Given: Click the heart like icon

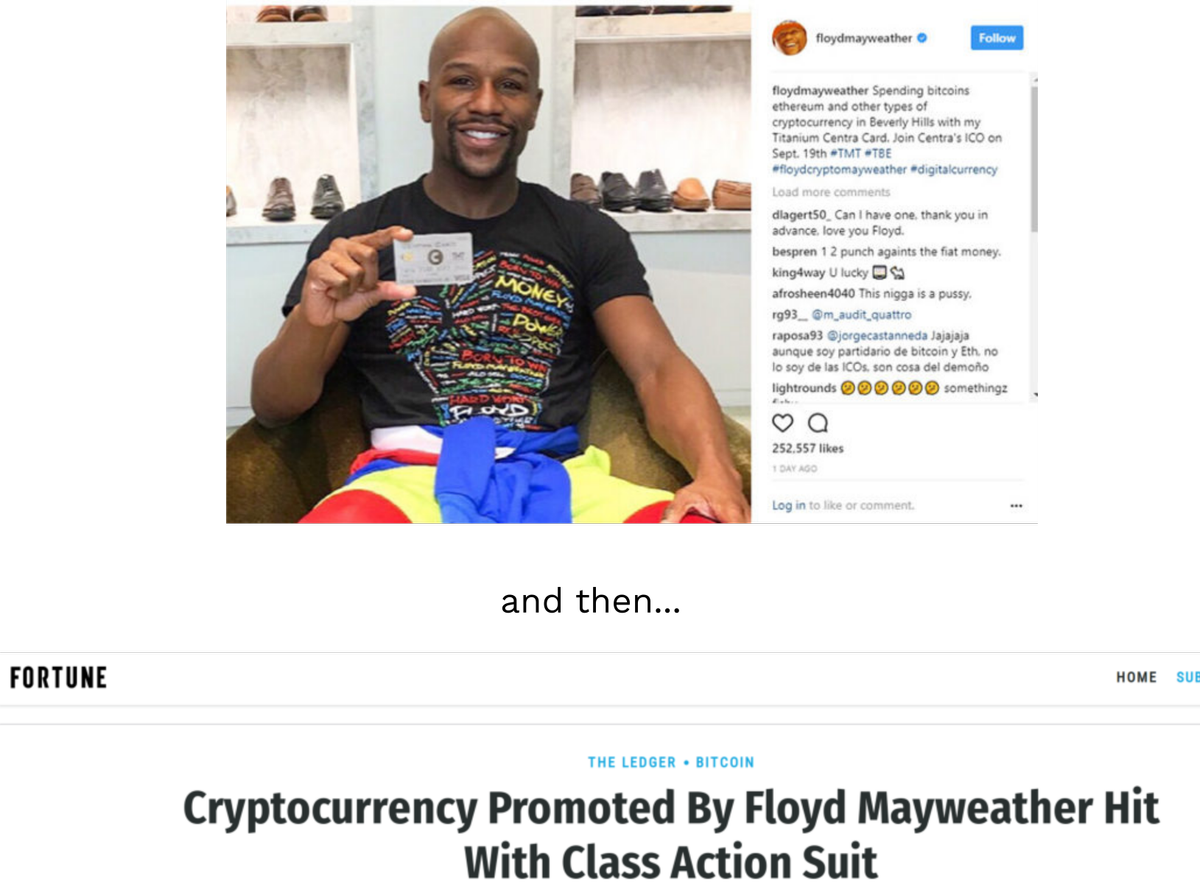Looking at the screenshot, I should (782, 423).
